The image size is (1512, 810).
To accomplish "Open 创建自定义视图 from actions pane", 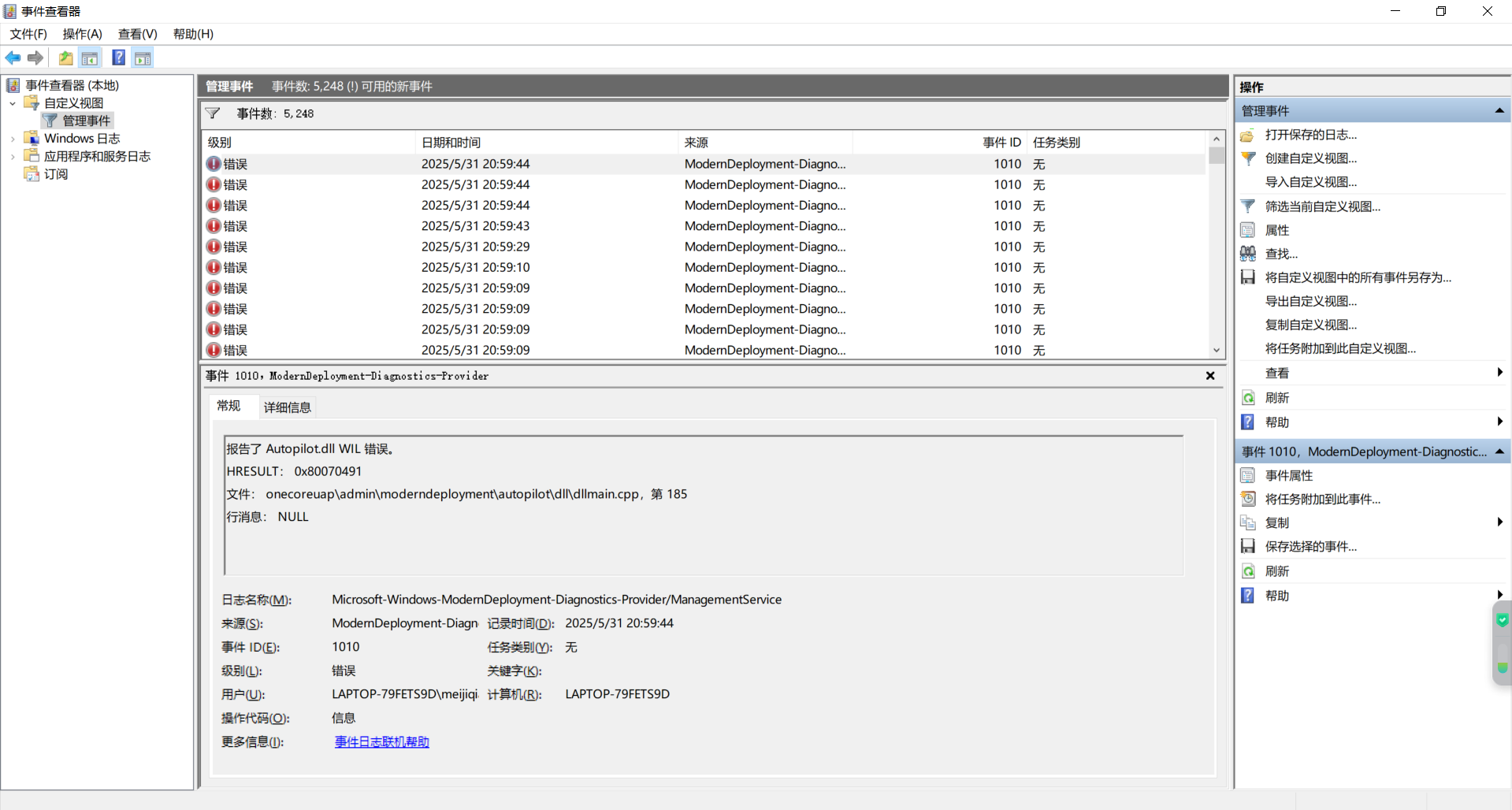I will (1310, 158).
